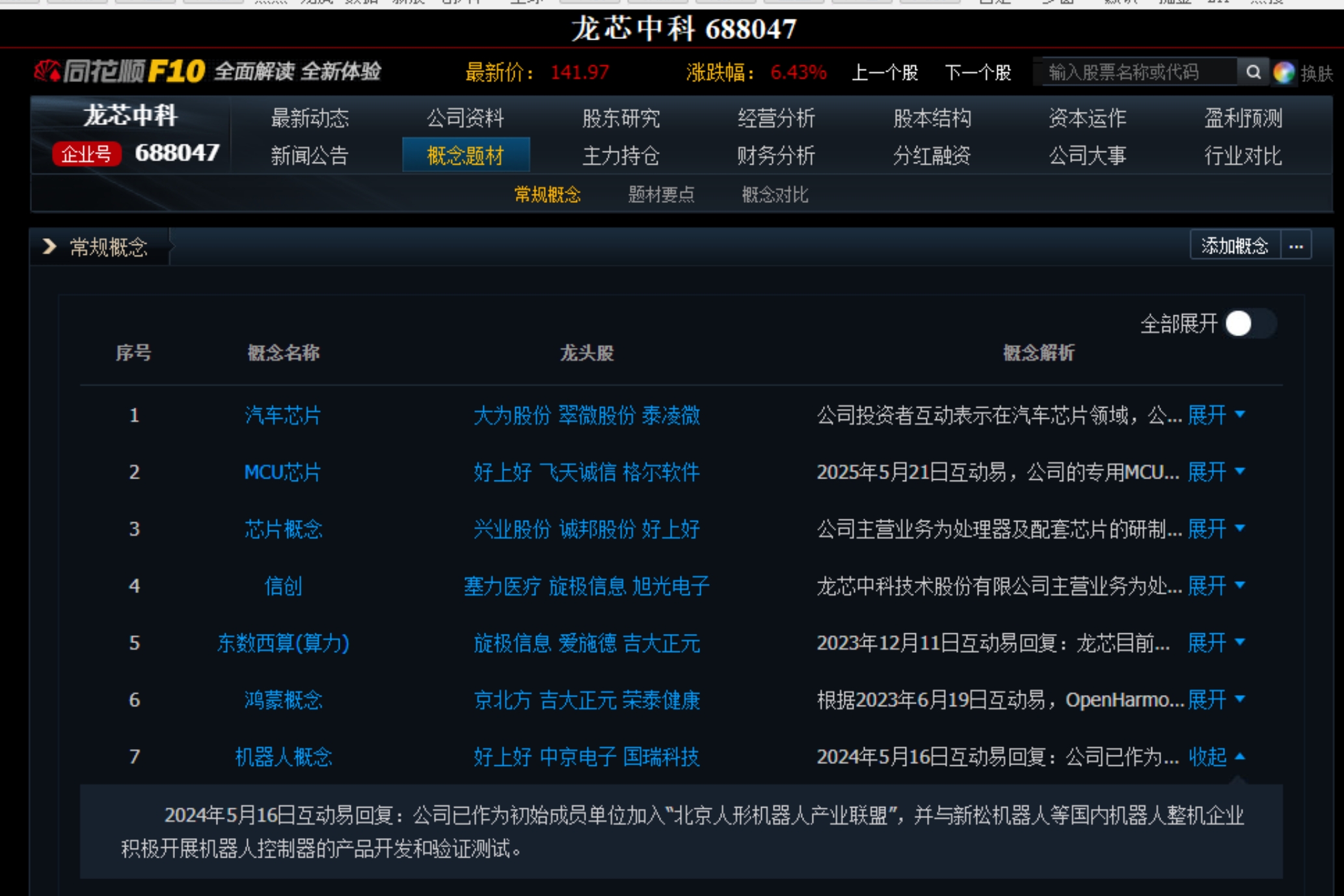Open the 公司资料 tab

point(465,118)
